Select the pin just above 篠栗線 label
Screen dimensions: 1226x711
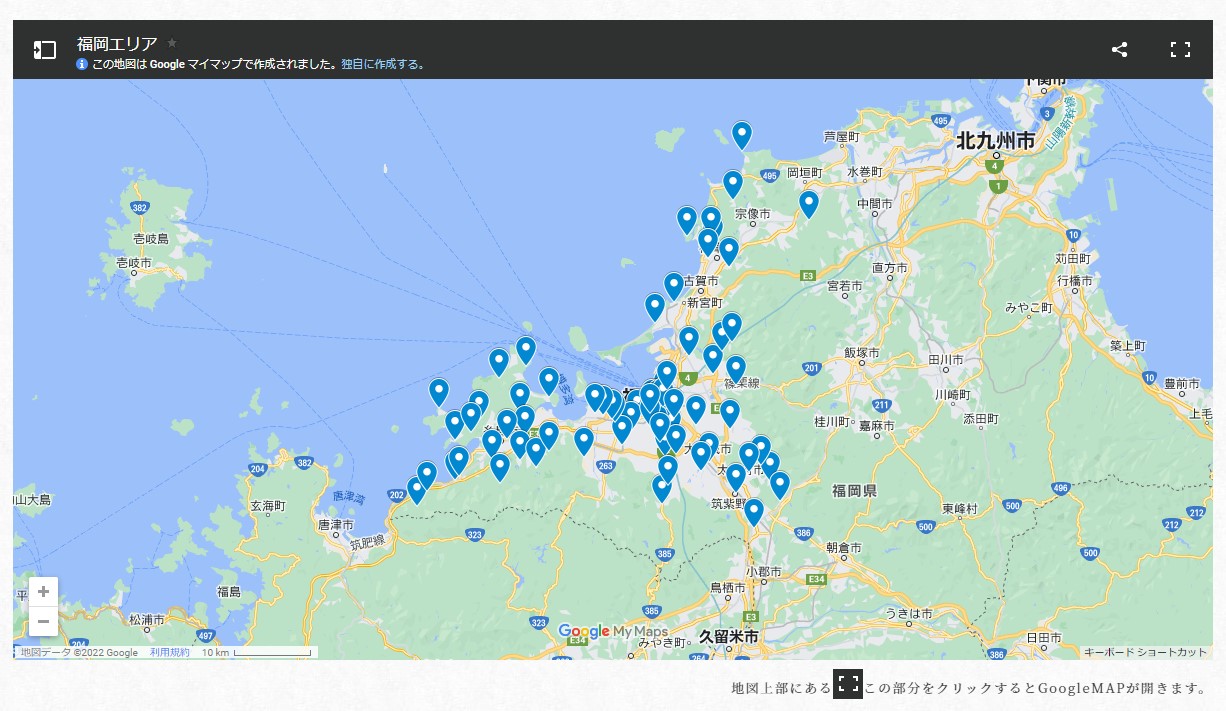coord(735,368)
